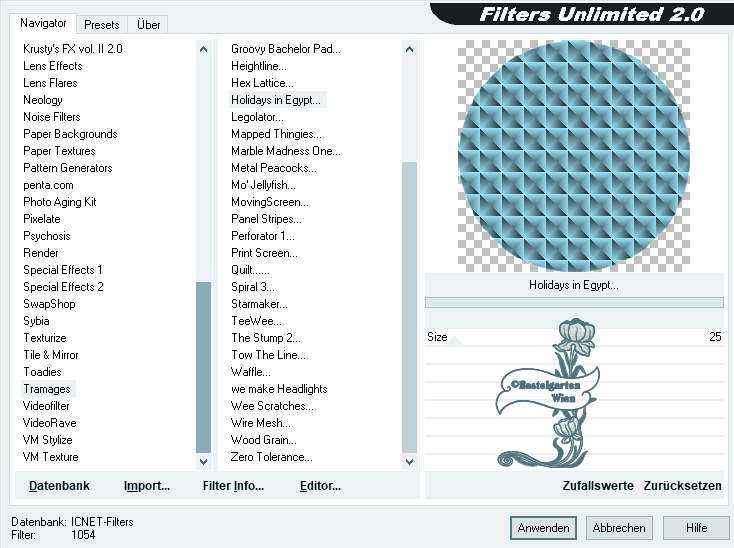Choose Noise Filters in category list
734x548 pixels.
click(51, 117)
